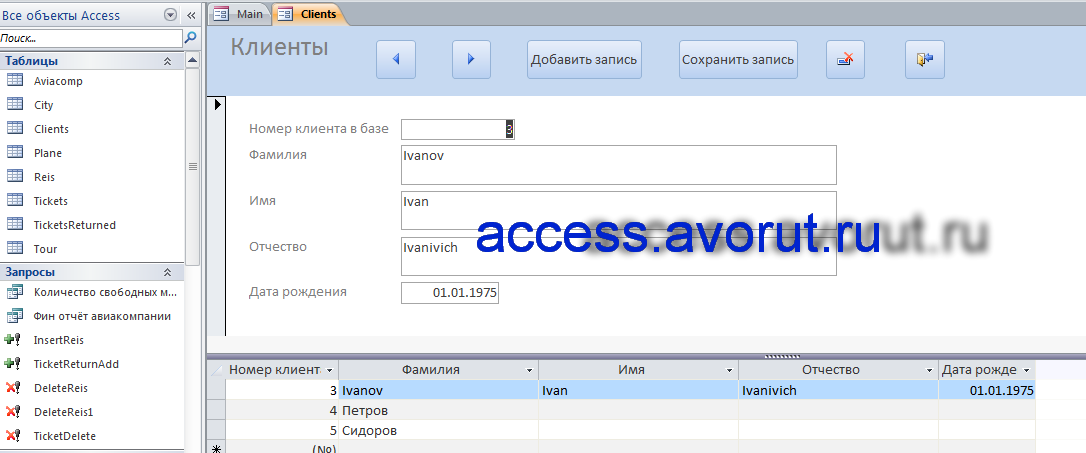Open City table icon
1086x453 pixels.
click(x=15, y=105)
